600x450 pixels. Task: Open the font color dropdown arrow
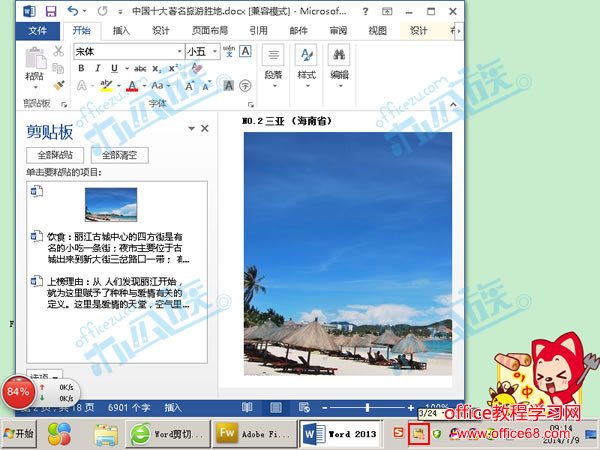(x=144, y=86)
